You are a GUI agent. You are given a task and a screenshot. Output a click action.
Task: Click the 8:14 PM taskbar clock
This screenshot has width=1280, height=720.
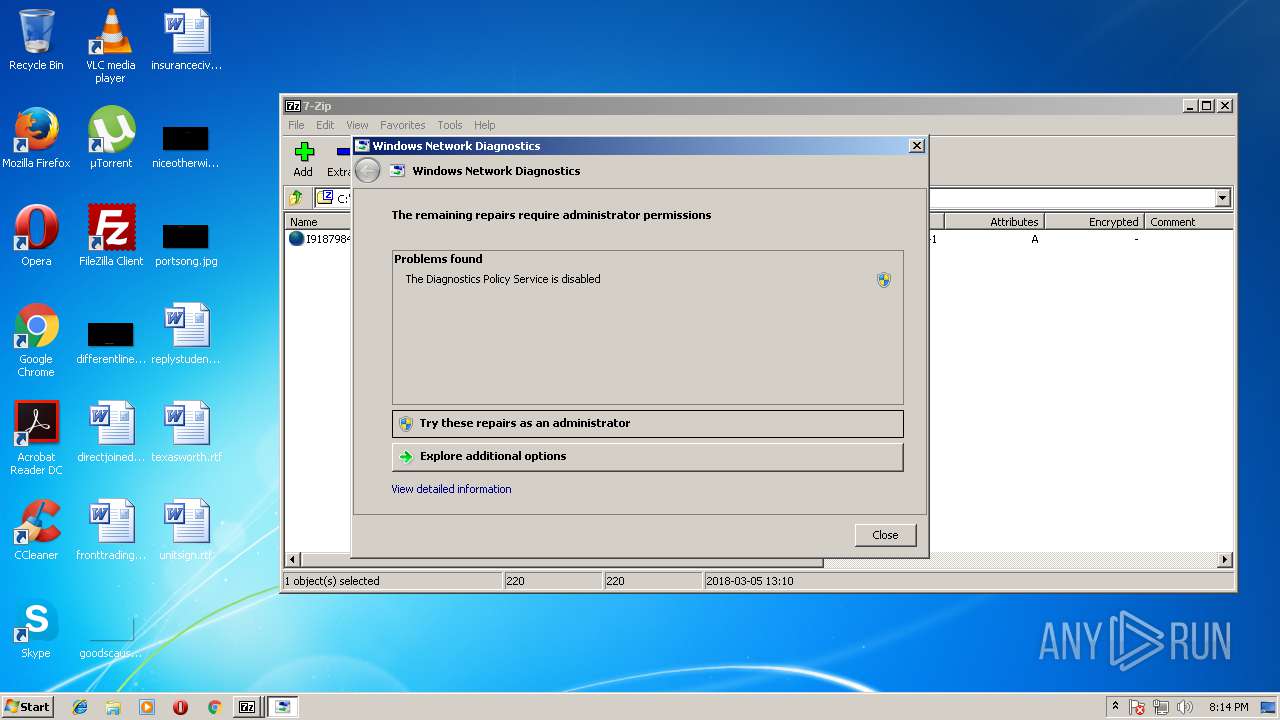pos(1228,707)
